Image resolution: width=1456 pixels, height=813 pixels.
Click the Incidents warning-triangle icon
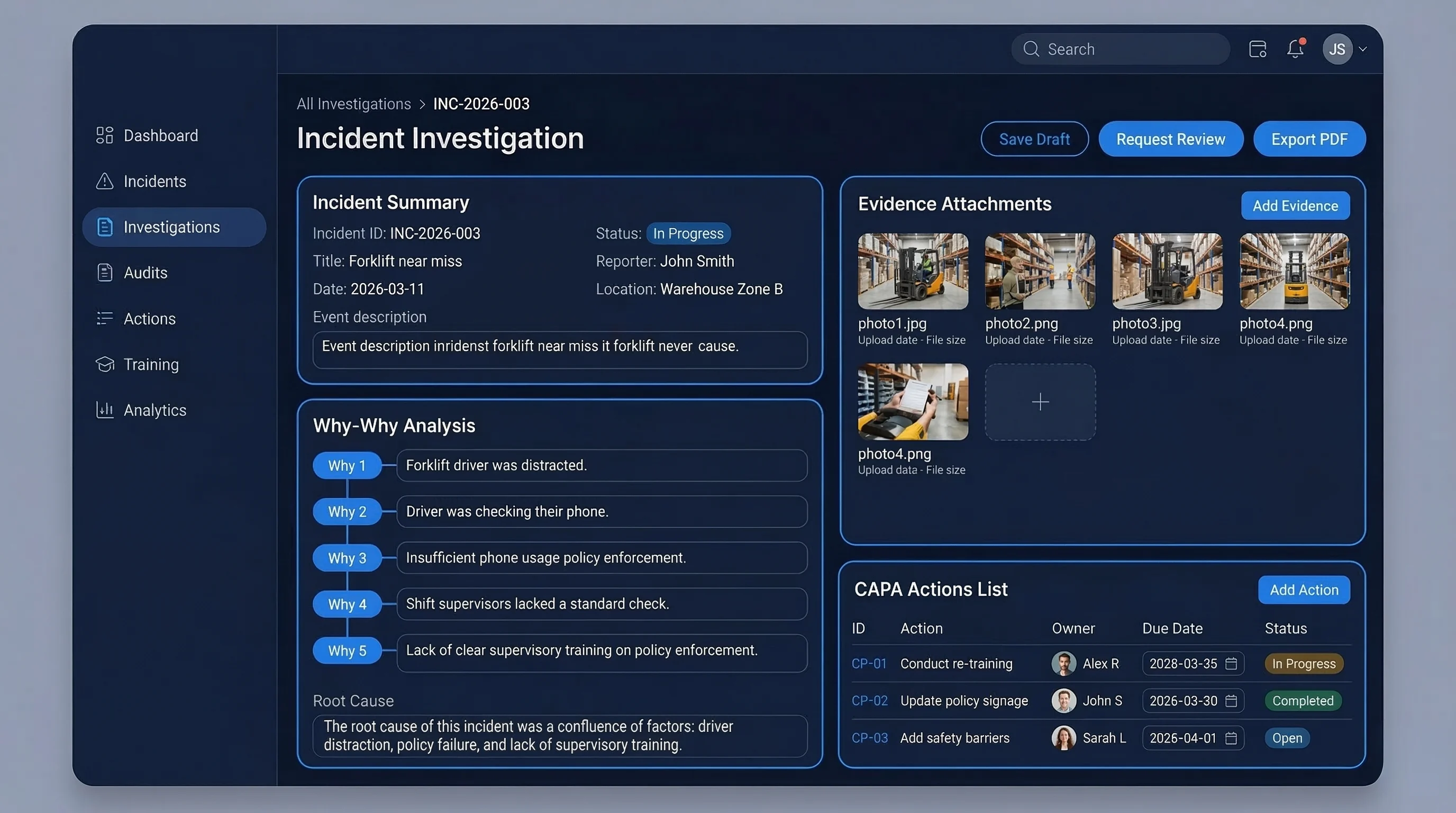(105, 181)
